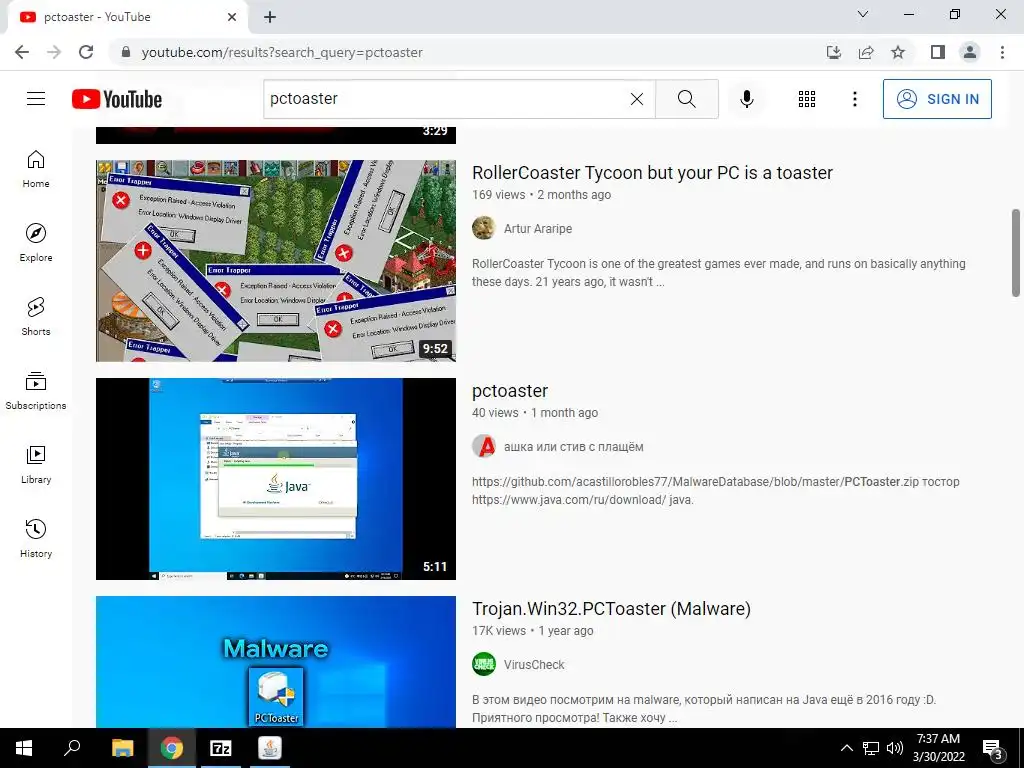Image resolution: width=1024 pixels, height=768 pixels.
Task: Open taskbar clock 7:37 AM
Action: [938, 748]
